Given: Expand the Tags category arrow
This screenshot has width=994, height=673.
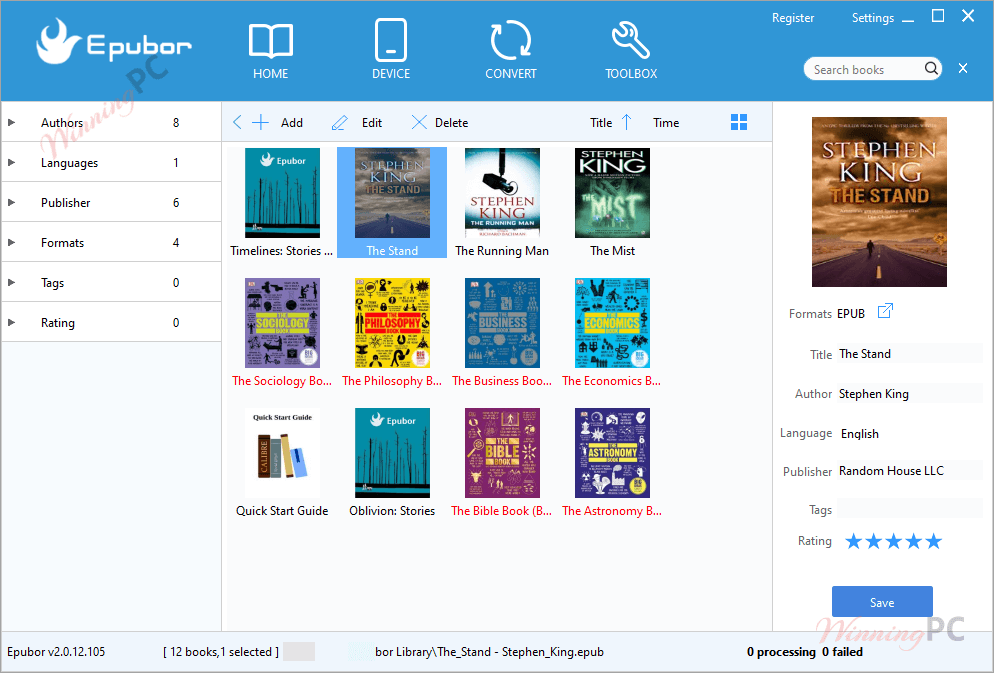Looking at the screenshot, I should (x=11, y=282).
